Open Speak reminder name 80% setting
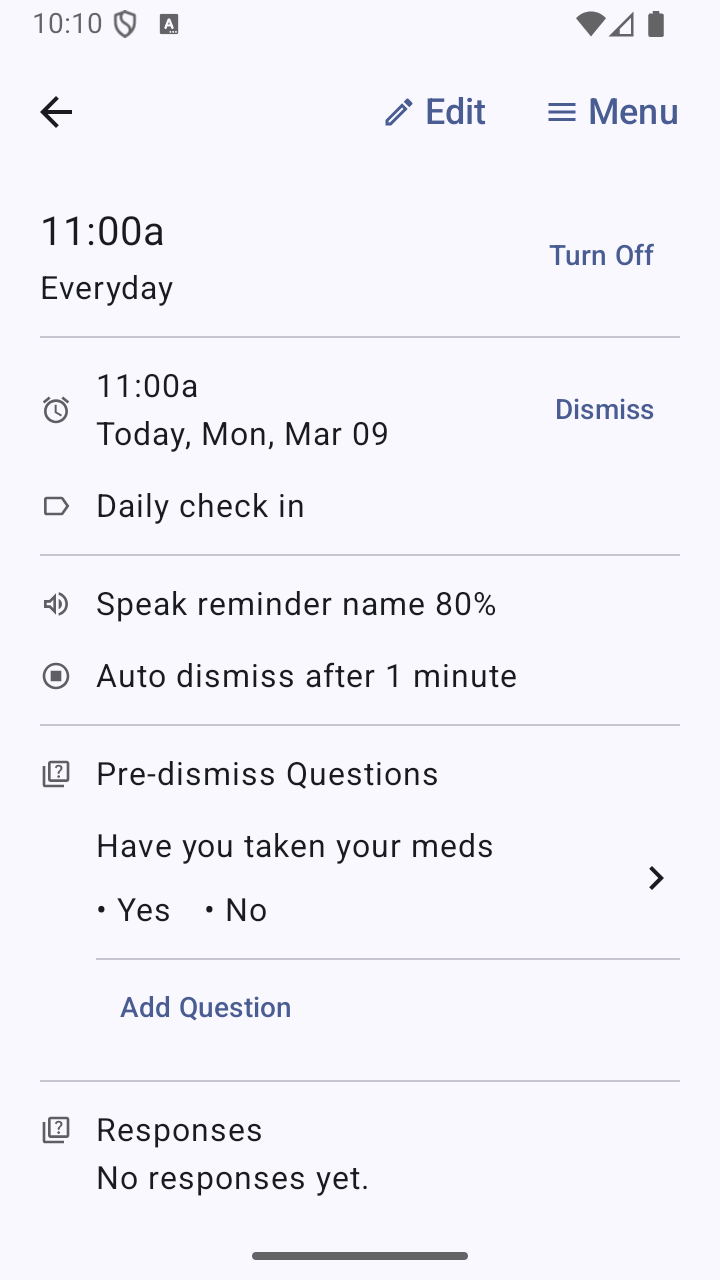 (296, 604)
